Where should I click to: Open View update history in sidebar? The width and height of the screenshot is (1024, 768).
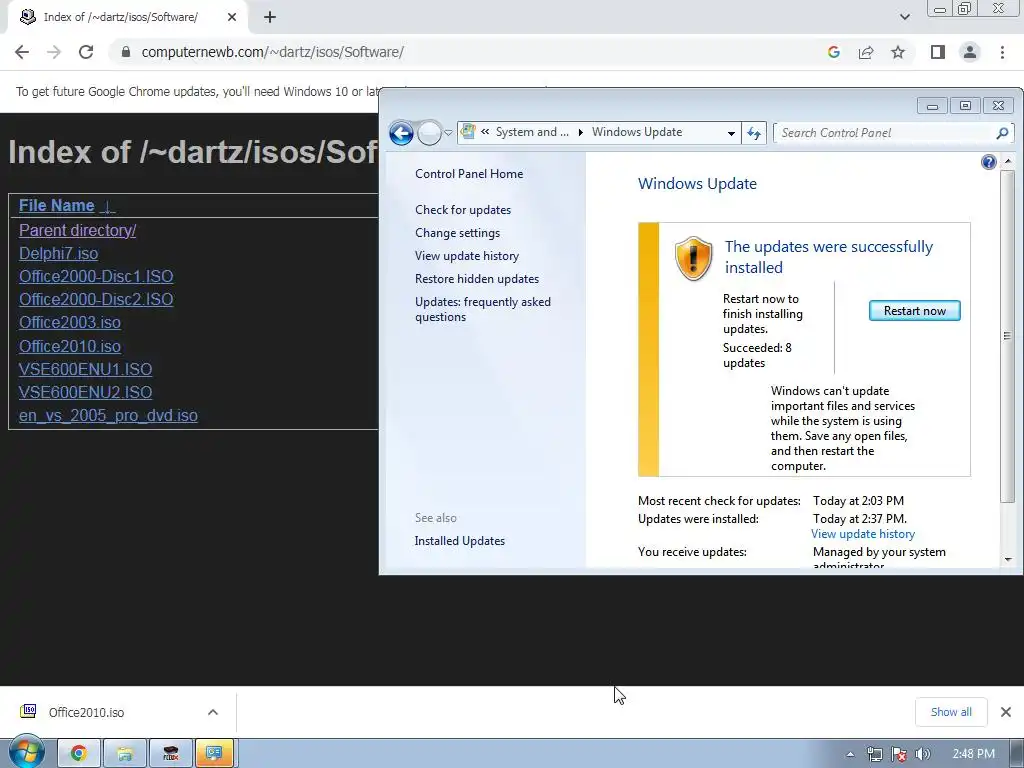[467, 256]
